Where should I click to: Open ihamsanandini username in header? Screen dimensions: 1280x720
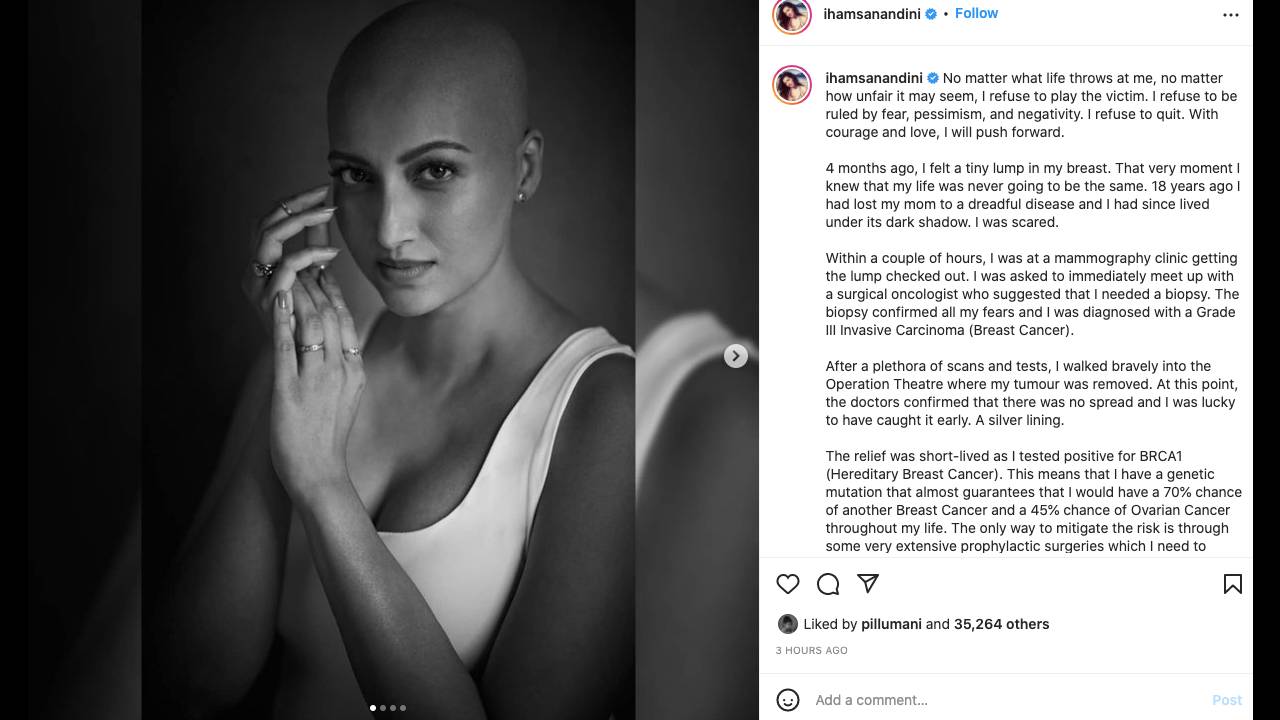tap(872, 14)
